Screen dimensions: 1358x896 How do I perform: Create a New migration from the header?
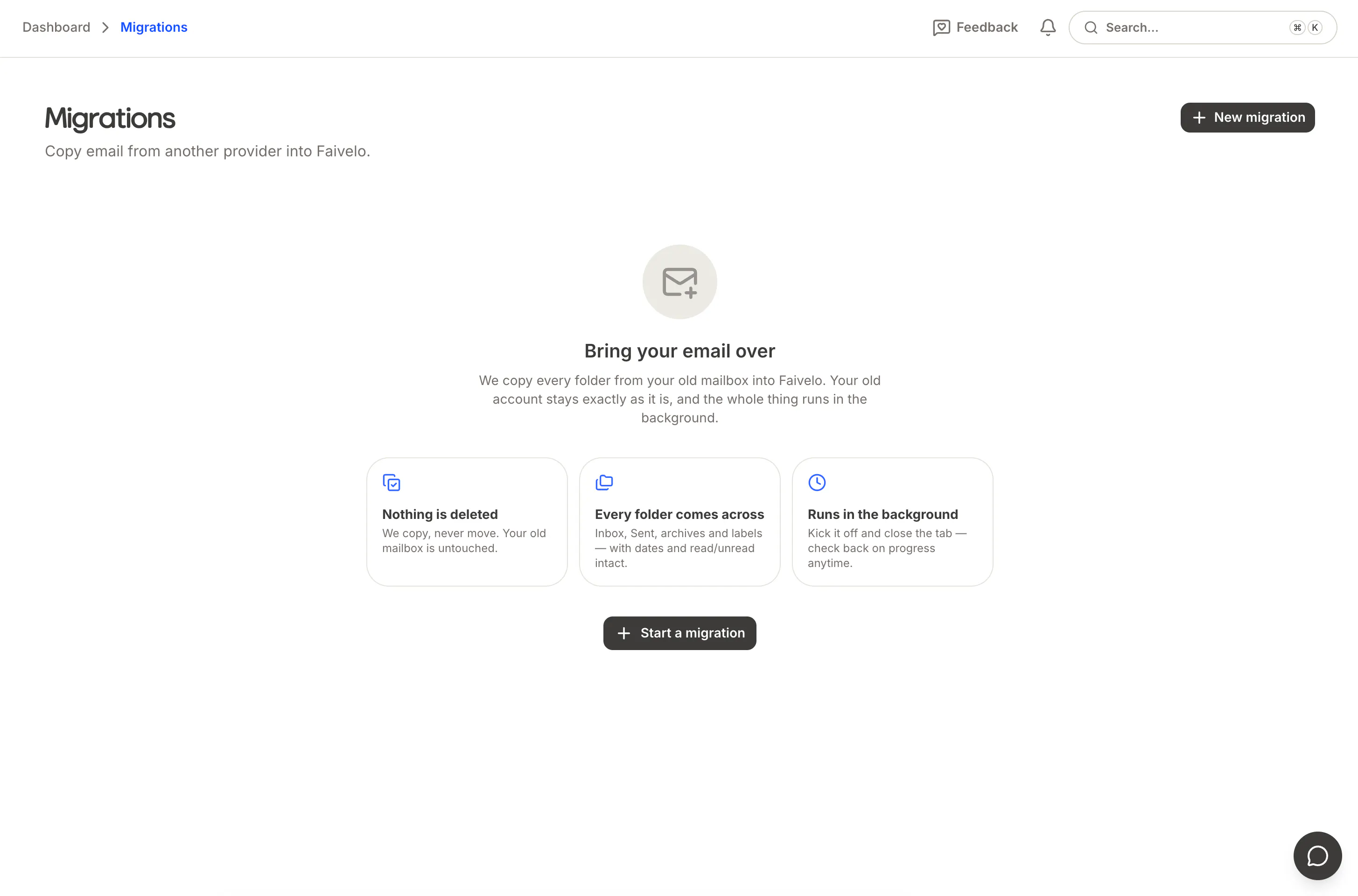click(x=1247, y=118)
